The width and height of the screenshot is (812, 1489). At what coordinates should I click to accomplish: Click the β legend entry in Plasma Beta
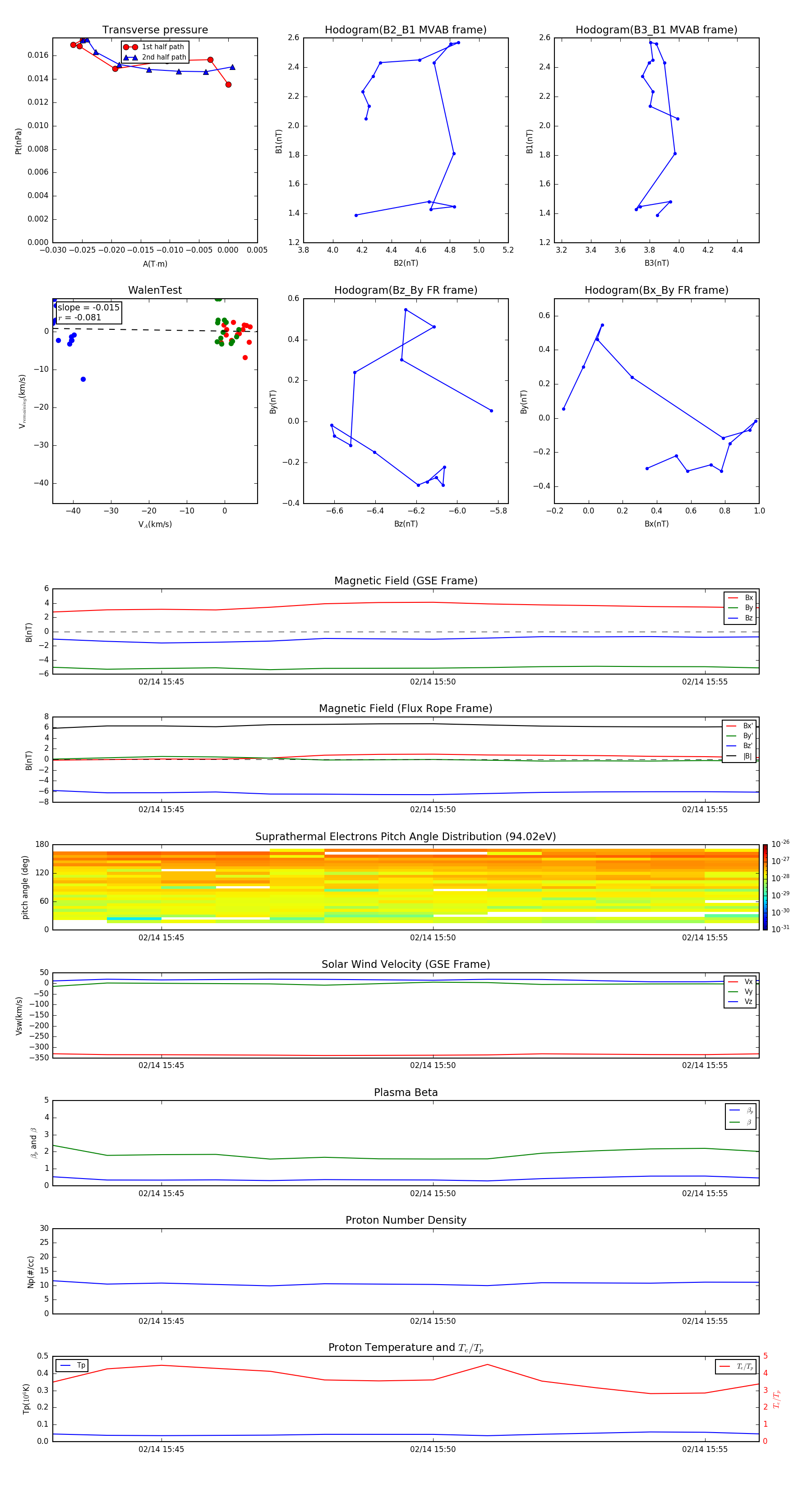coord(741,1123)
